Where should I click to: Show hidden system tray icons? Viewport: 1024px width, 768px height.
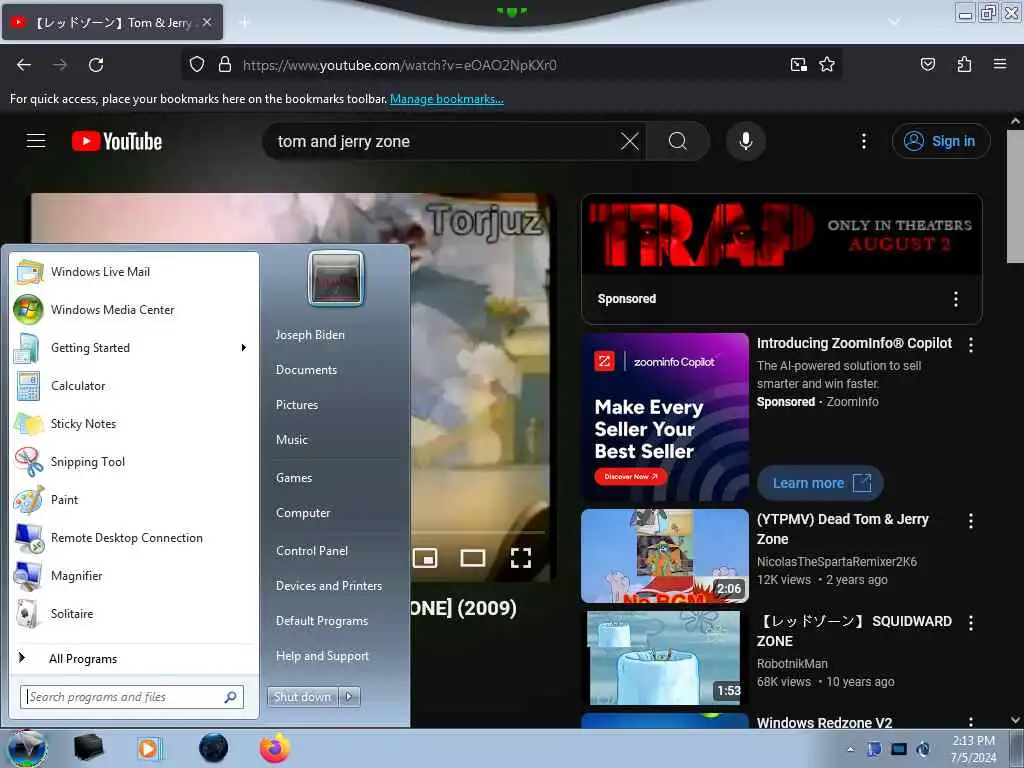point(850,749)
